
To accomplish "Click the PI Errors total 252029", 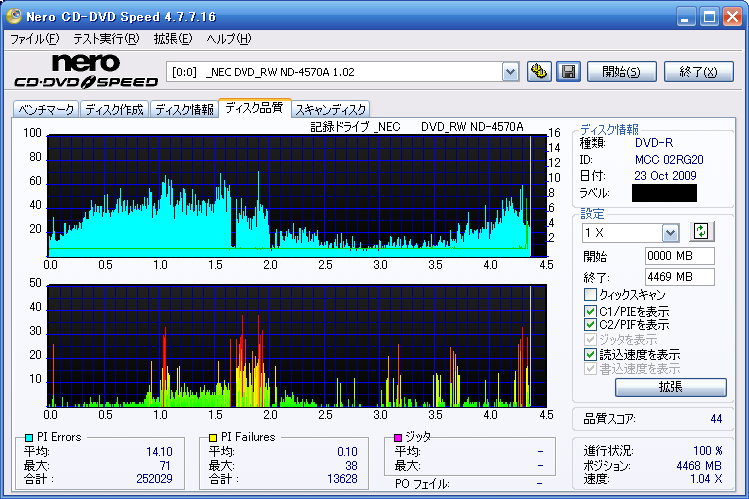I will (154, 478).
